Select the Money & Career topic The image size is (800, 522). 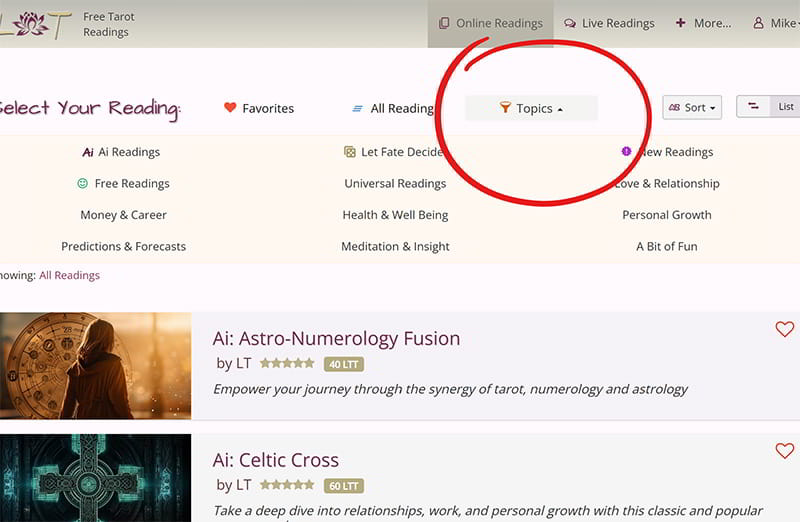tap(123, 215)
